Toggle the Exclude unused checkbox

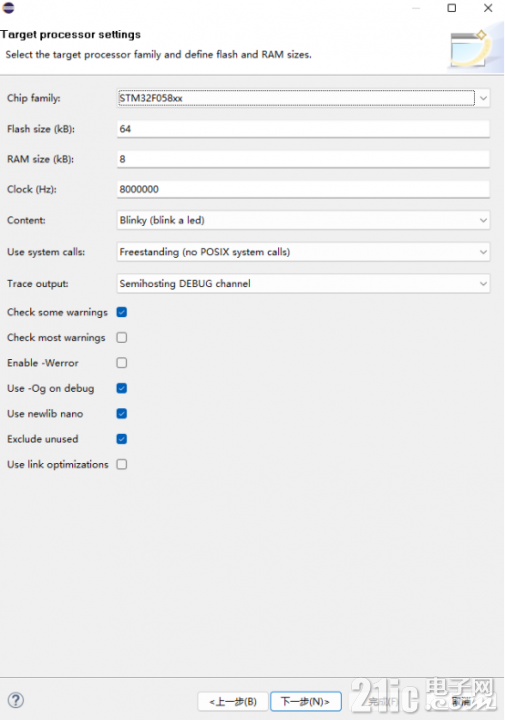click(122, 439)
